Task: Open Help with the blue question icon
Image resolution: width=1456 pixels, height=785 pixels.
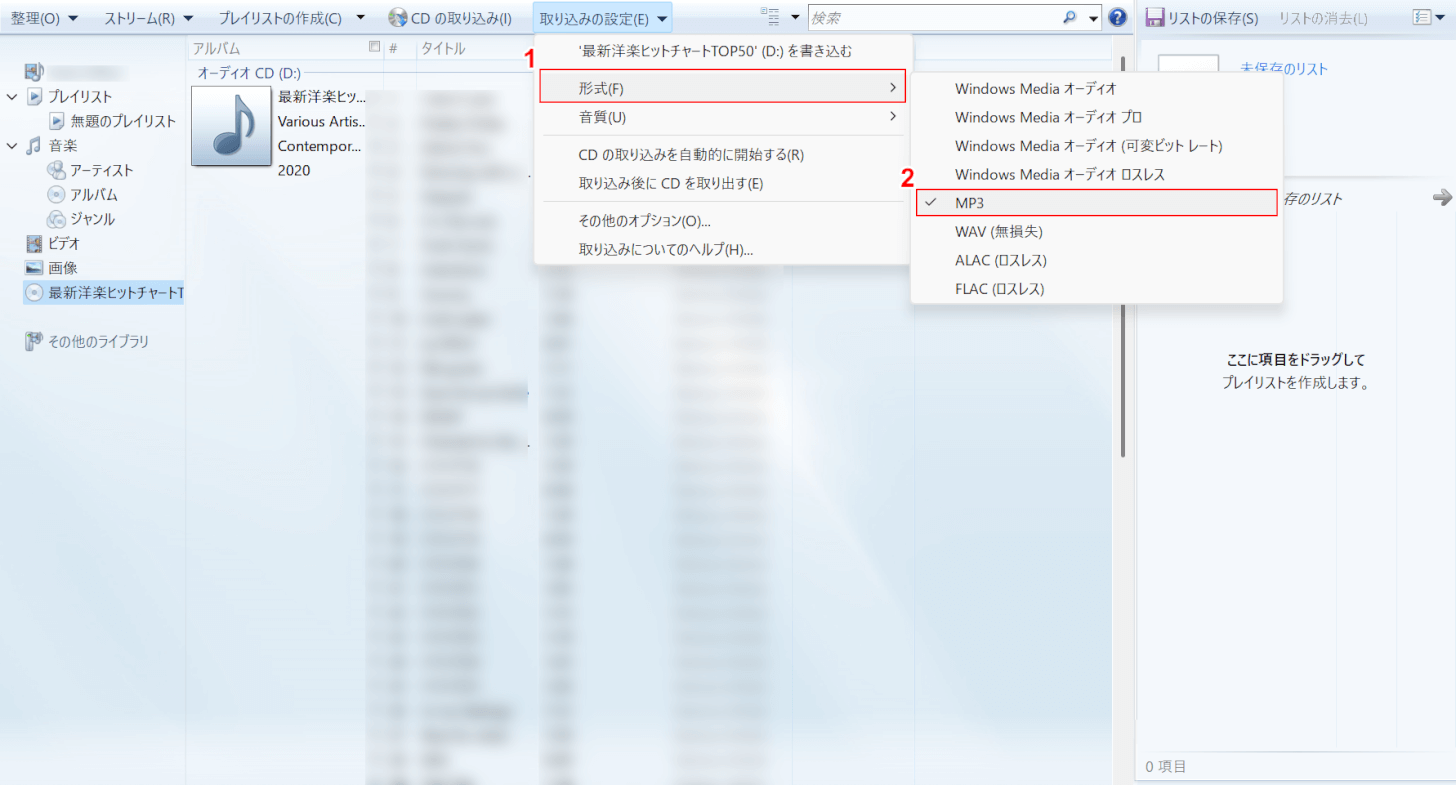Action: coord(1118,18)
